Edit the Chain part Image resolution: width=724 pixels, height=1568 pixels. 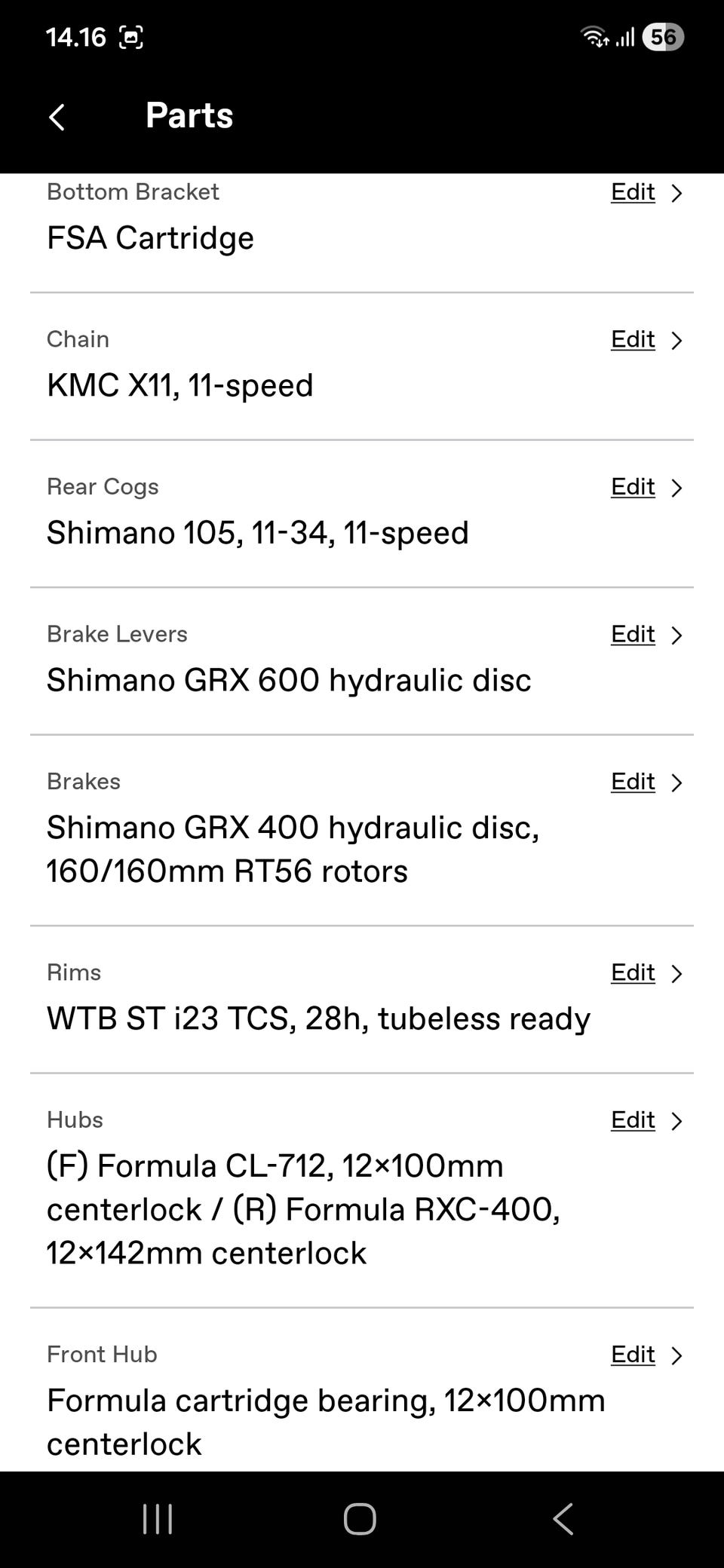click(633, 340)
